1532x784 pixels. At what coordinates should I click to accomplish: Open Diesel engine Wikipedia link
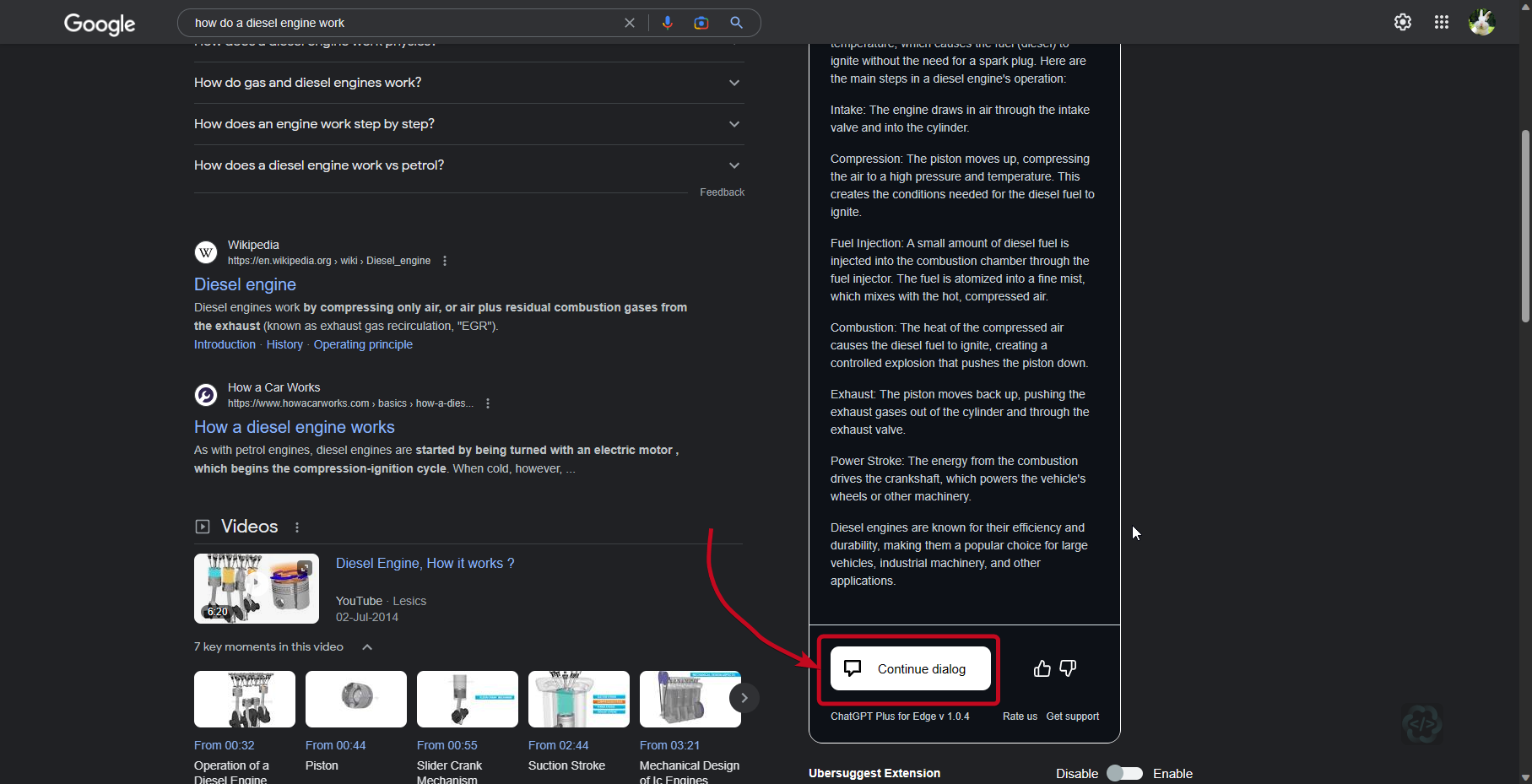pos(245,284)
